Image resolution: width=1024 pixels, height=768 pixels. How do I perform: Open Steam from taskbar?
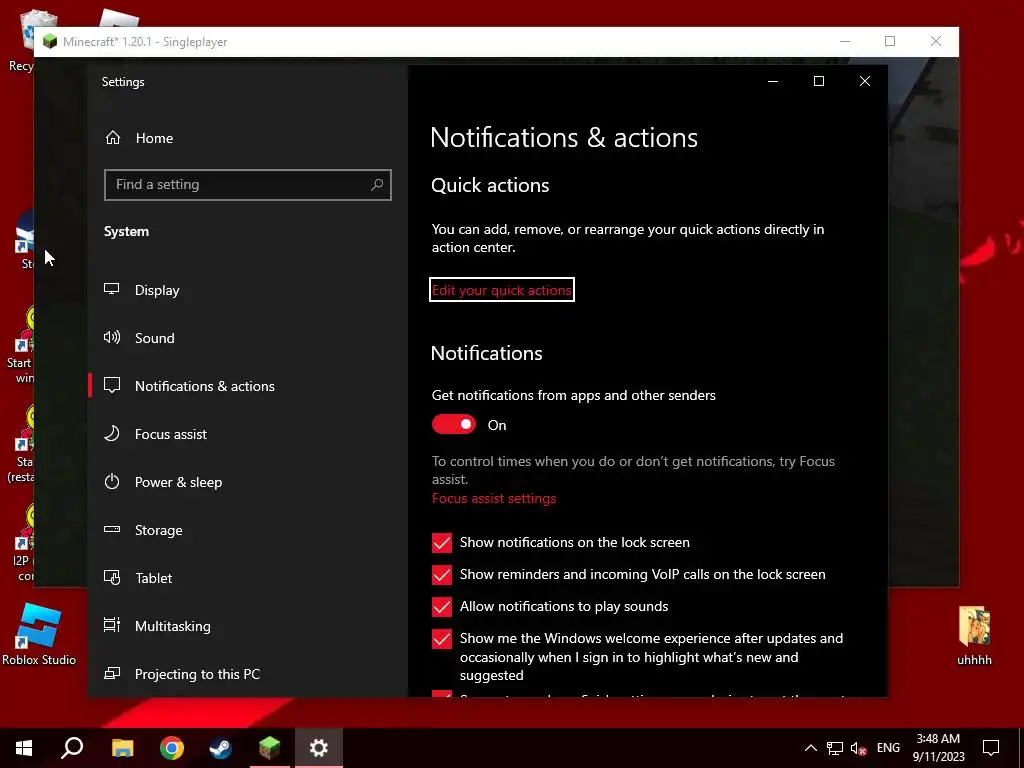tap(220, 748)
